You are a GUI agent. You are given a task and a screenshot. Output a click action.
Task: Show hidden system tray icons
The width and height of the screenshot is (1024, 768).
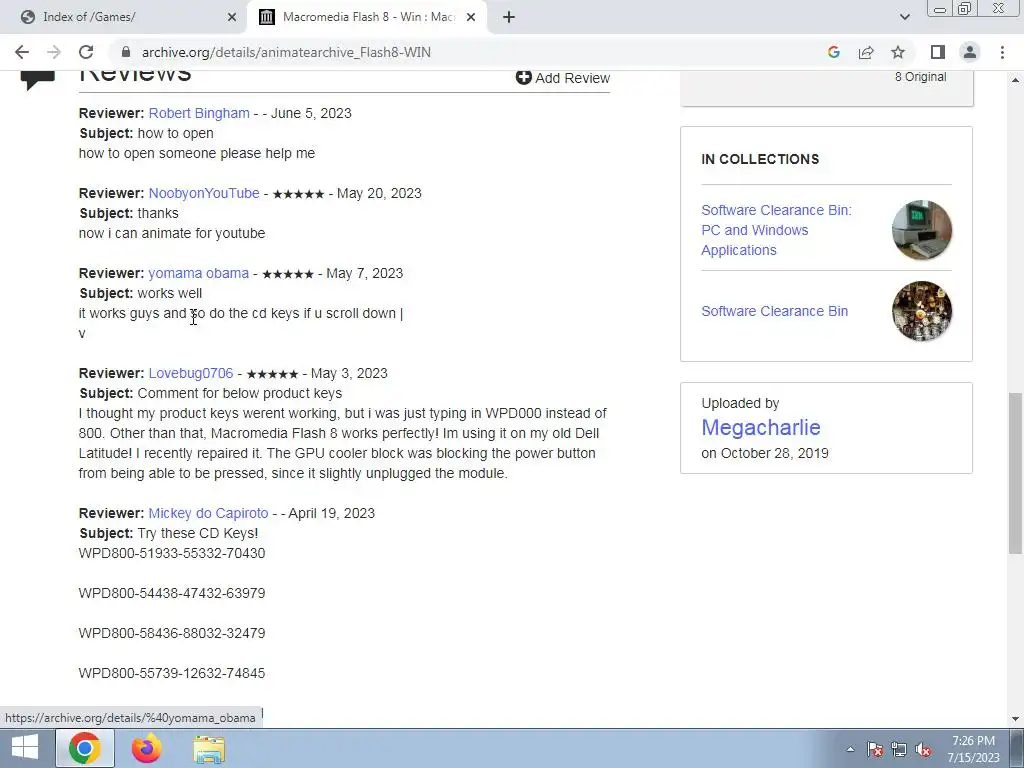pyautogui.click(x=850, y=749)
